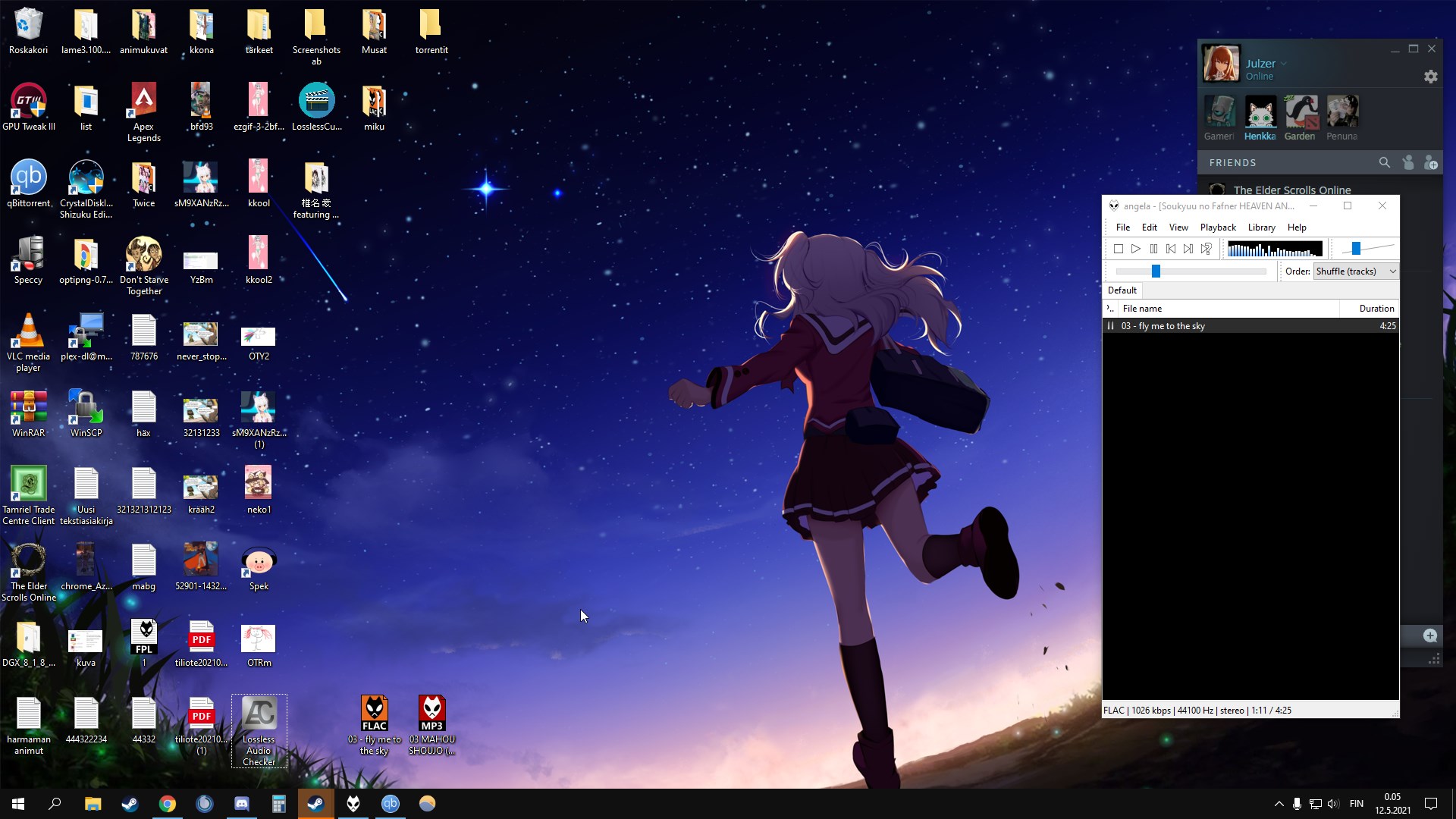The width and height of the screenshot is (1456, 819).
Task: Skip to the previous track
Action: 1171,249
